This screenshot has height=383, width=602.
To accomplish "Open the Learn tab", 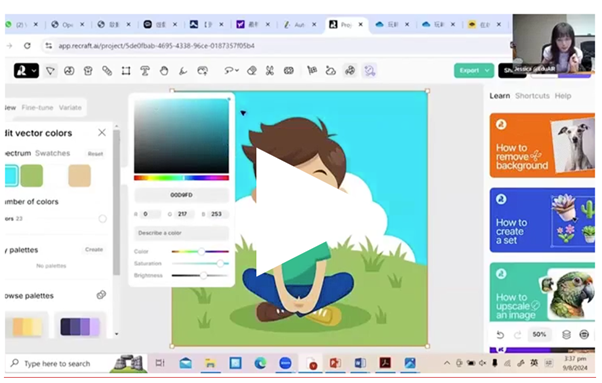I will pyautogui.click(x=499, y=96).
